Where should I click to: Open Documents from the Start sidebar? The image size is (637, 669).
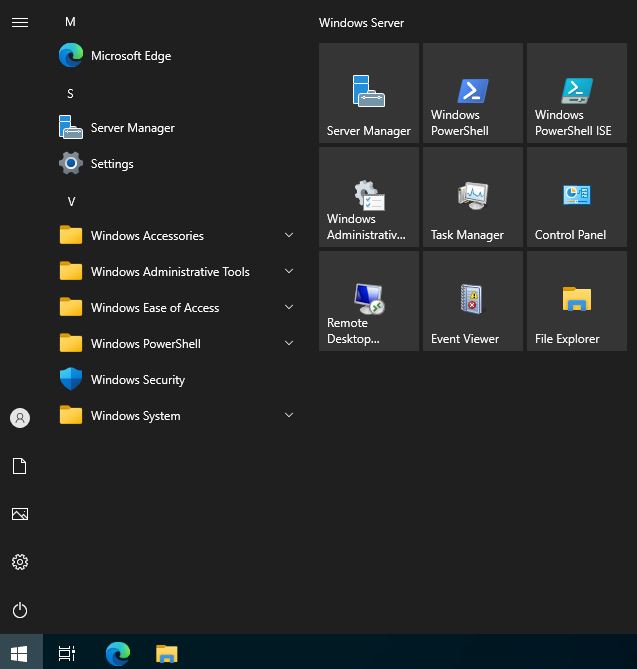coord(20,466)
